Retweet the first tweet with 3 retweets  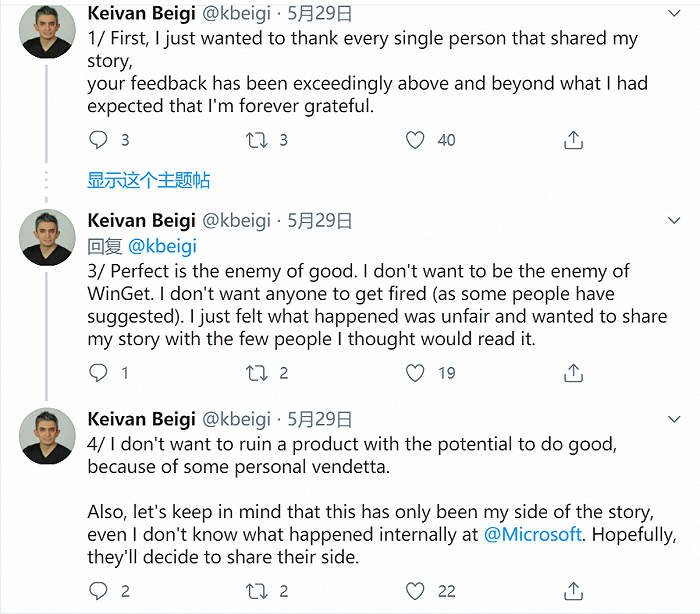click(x=257, y=141)
